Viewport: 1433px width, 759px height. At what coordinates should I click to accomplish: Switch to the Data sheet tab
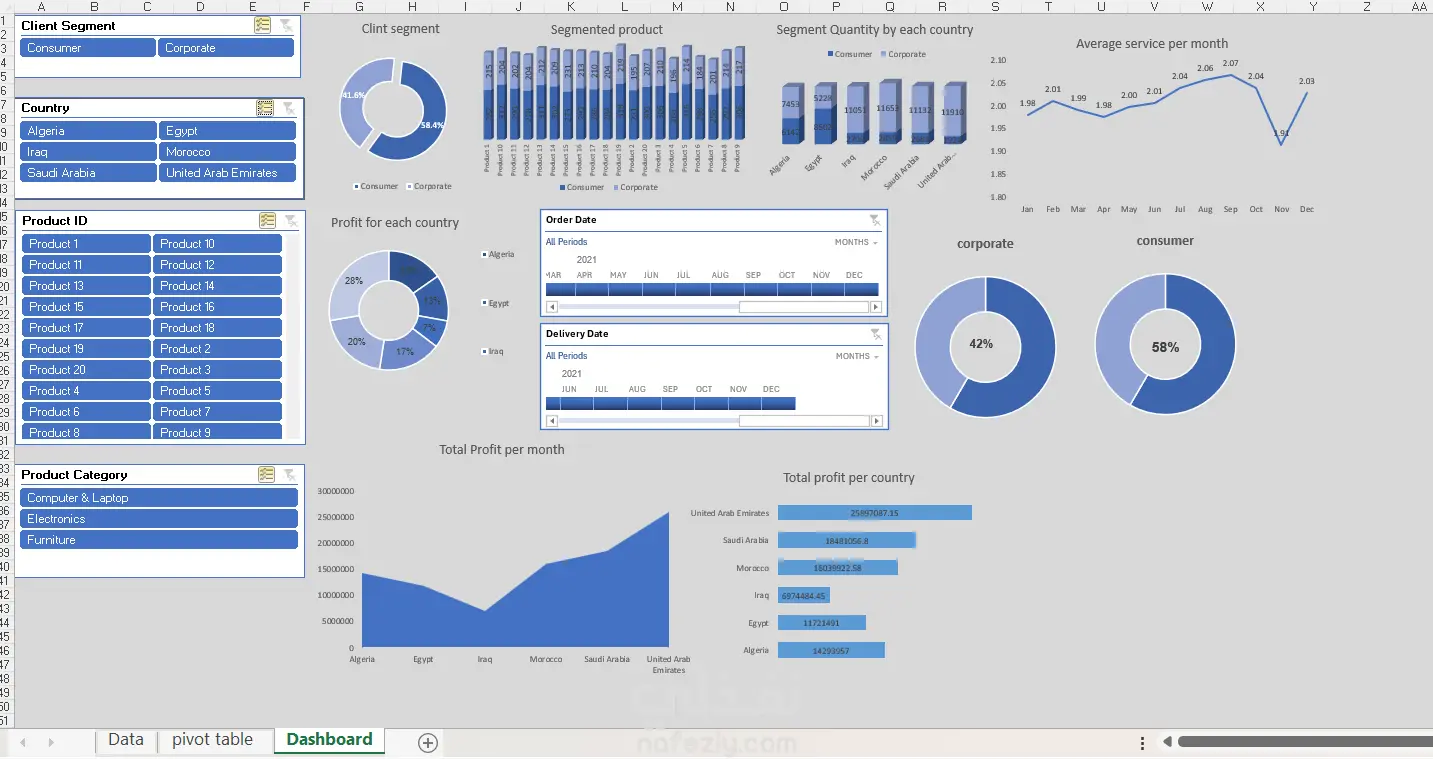(126, 740)
